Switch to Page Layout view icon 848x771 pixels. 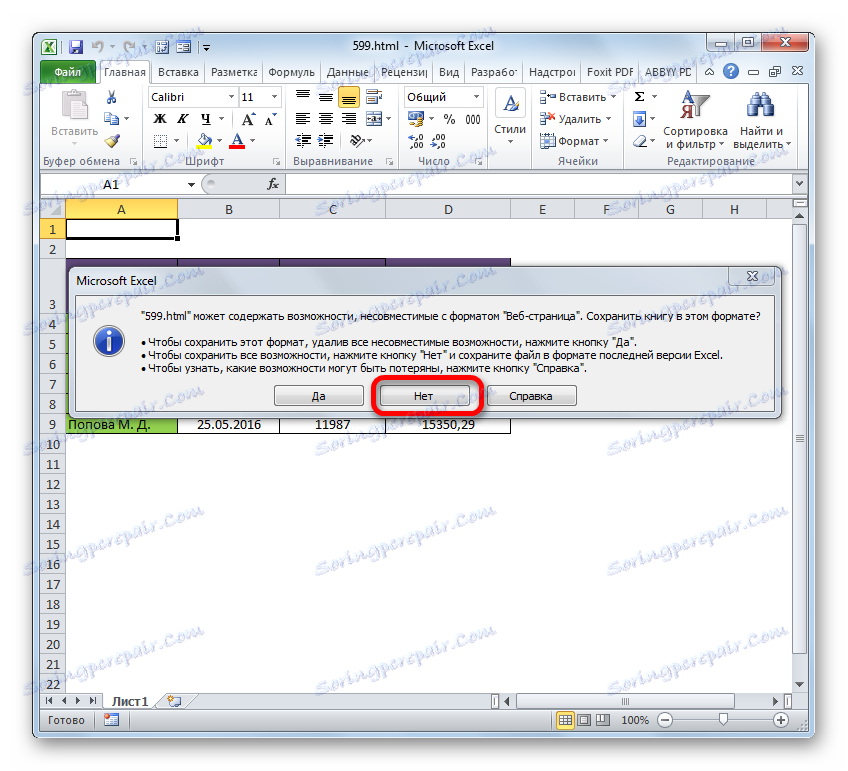[x=584, y=720]
